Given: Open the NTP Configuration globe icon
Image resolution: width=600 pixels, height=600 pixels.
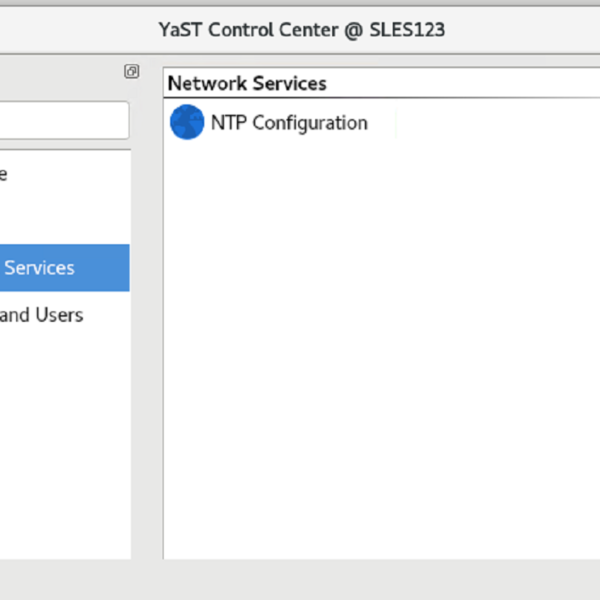Looking at the screenshot, I should pyautogui.click(x=187, y=123).
